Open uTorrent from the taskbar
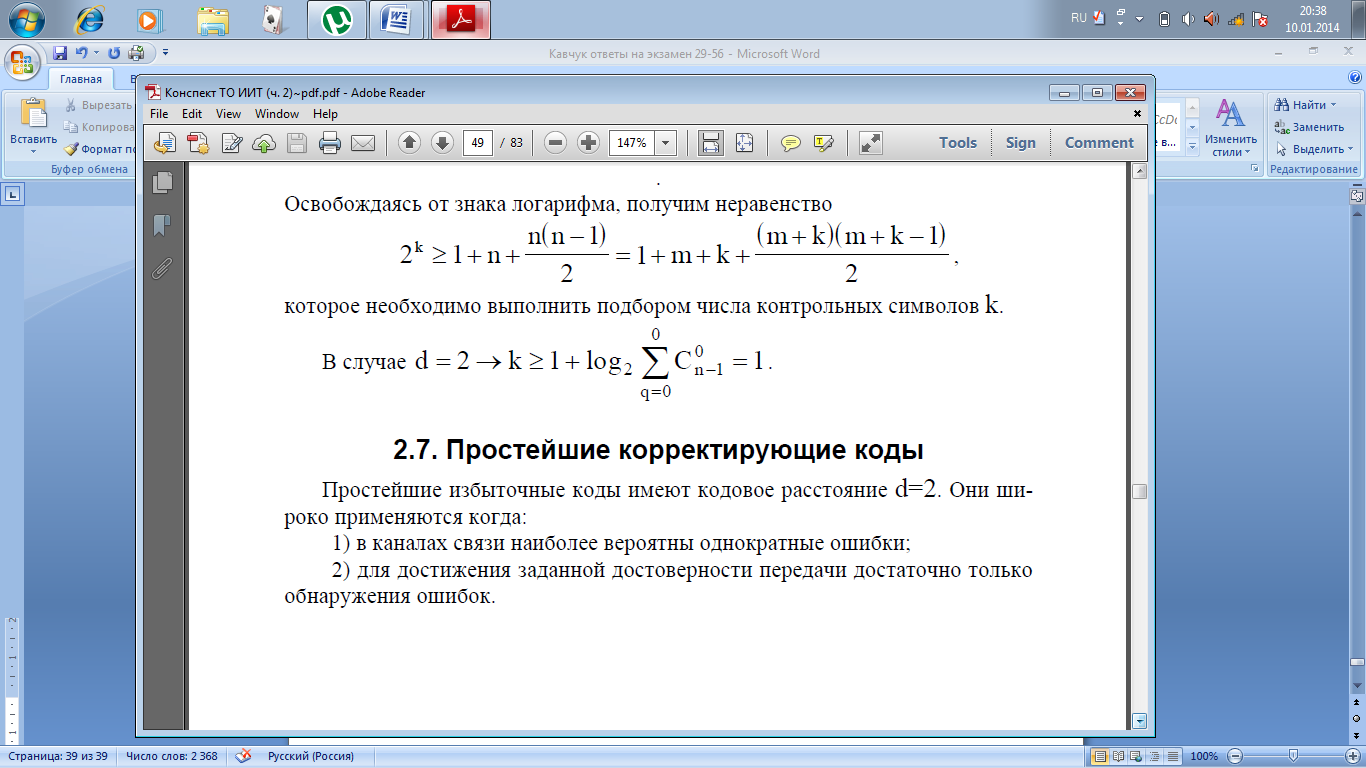 [337, 19]
